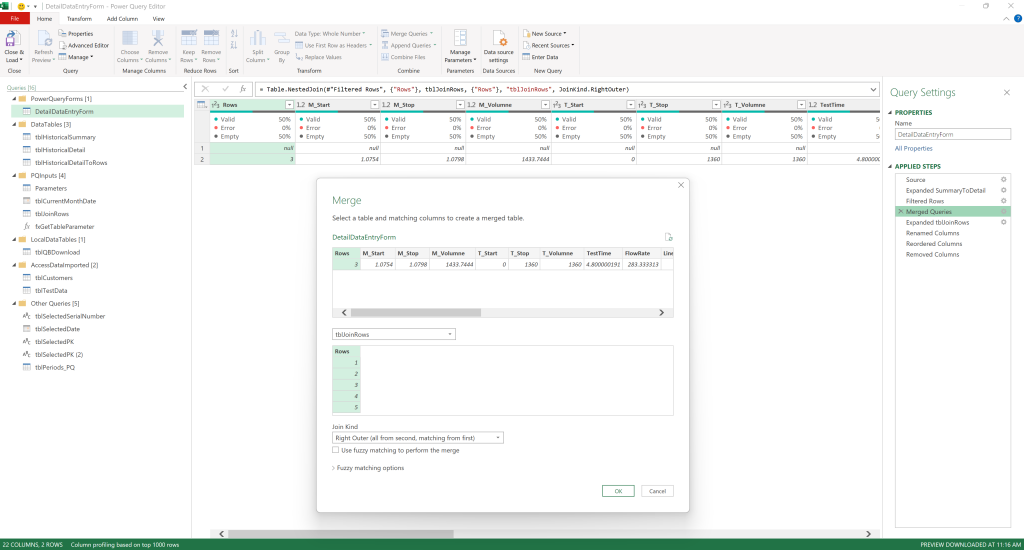This screenshot has width=1024, height=550.
Task: Click the sort ascending icon
Action: pyautogui.click(x=234, y=34)
